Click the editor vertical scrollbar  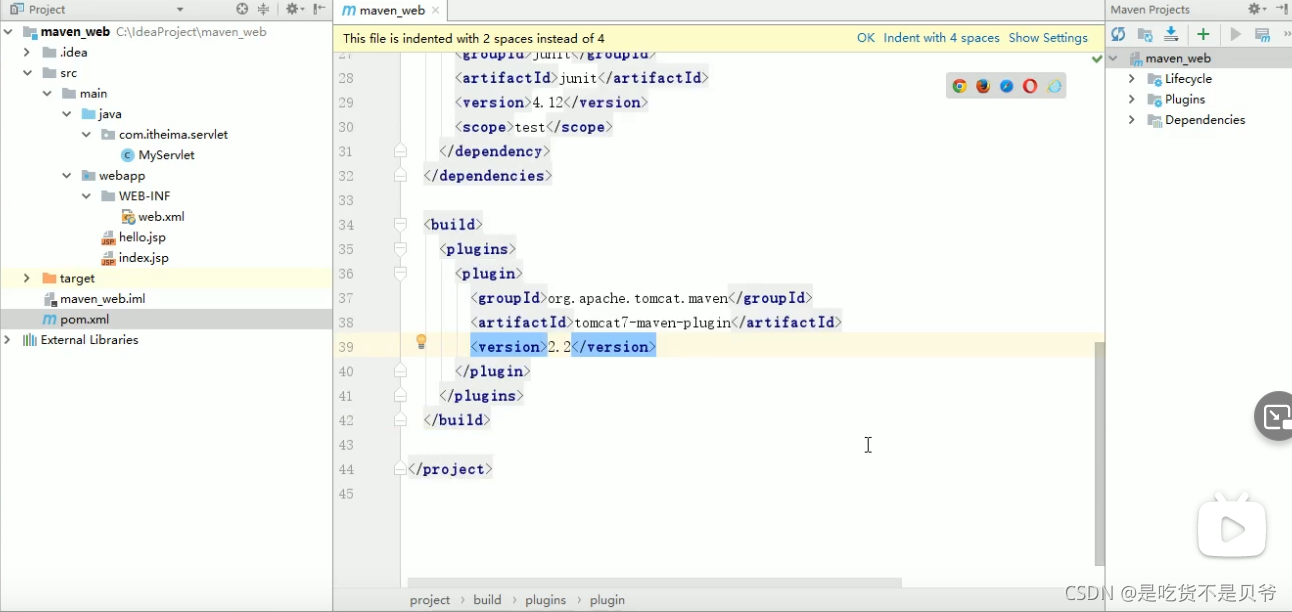click(1100, 453)
